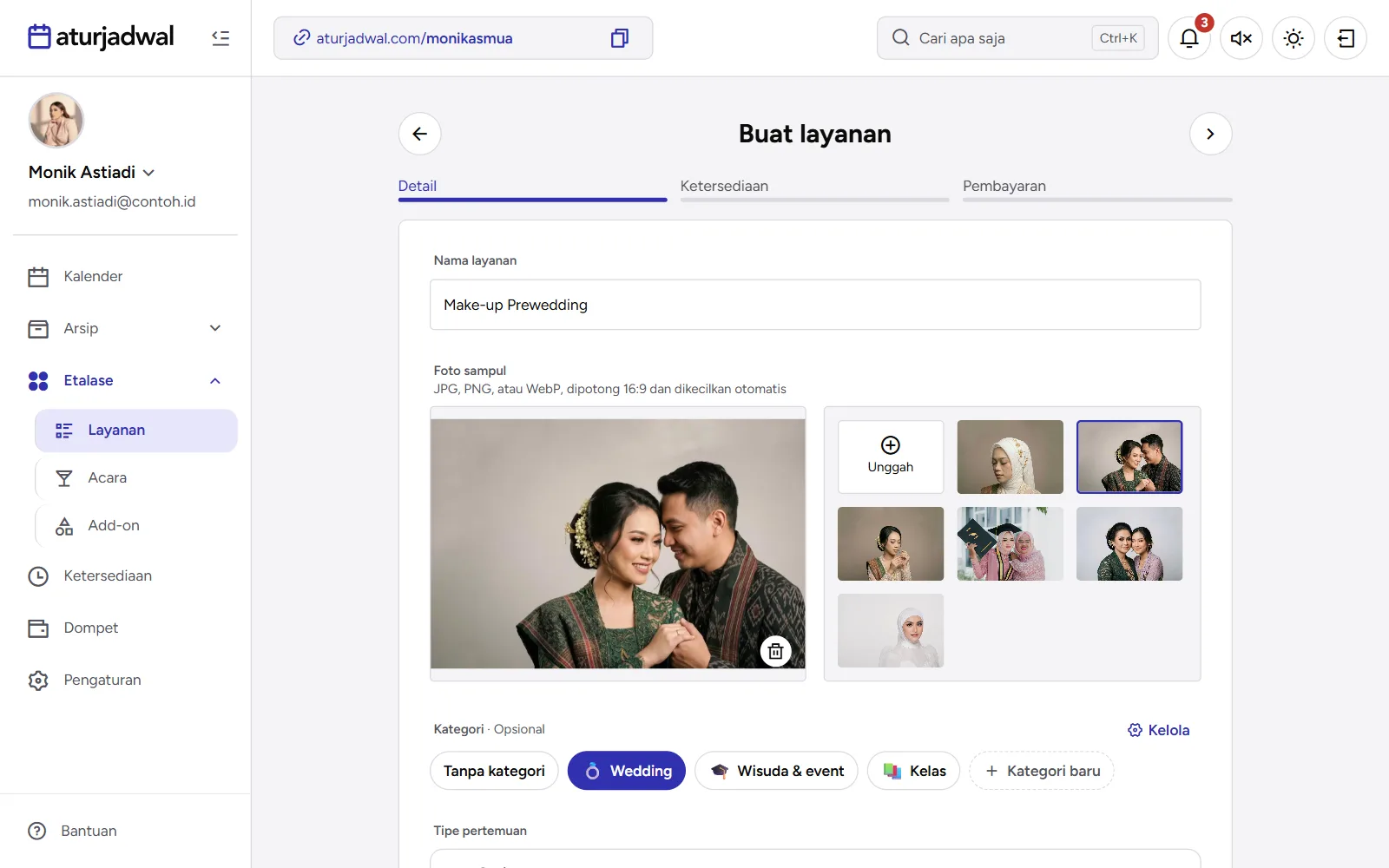1389x868 pixels.
Task: Collapse the sidebar menu
Action: (x=221, y=38)
